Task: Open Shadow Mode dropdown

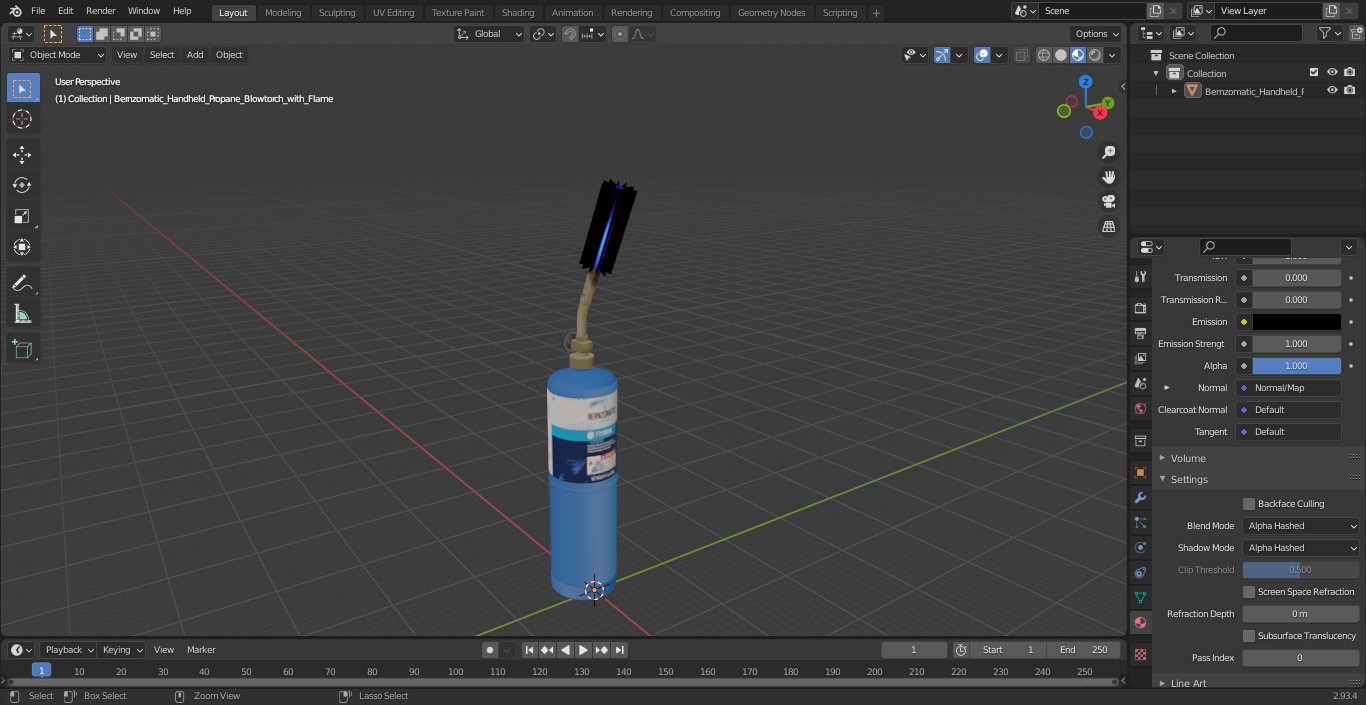Action: tap(1301, 548)
